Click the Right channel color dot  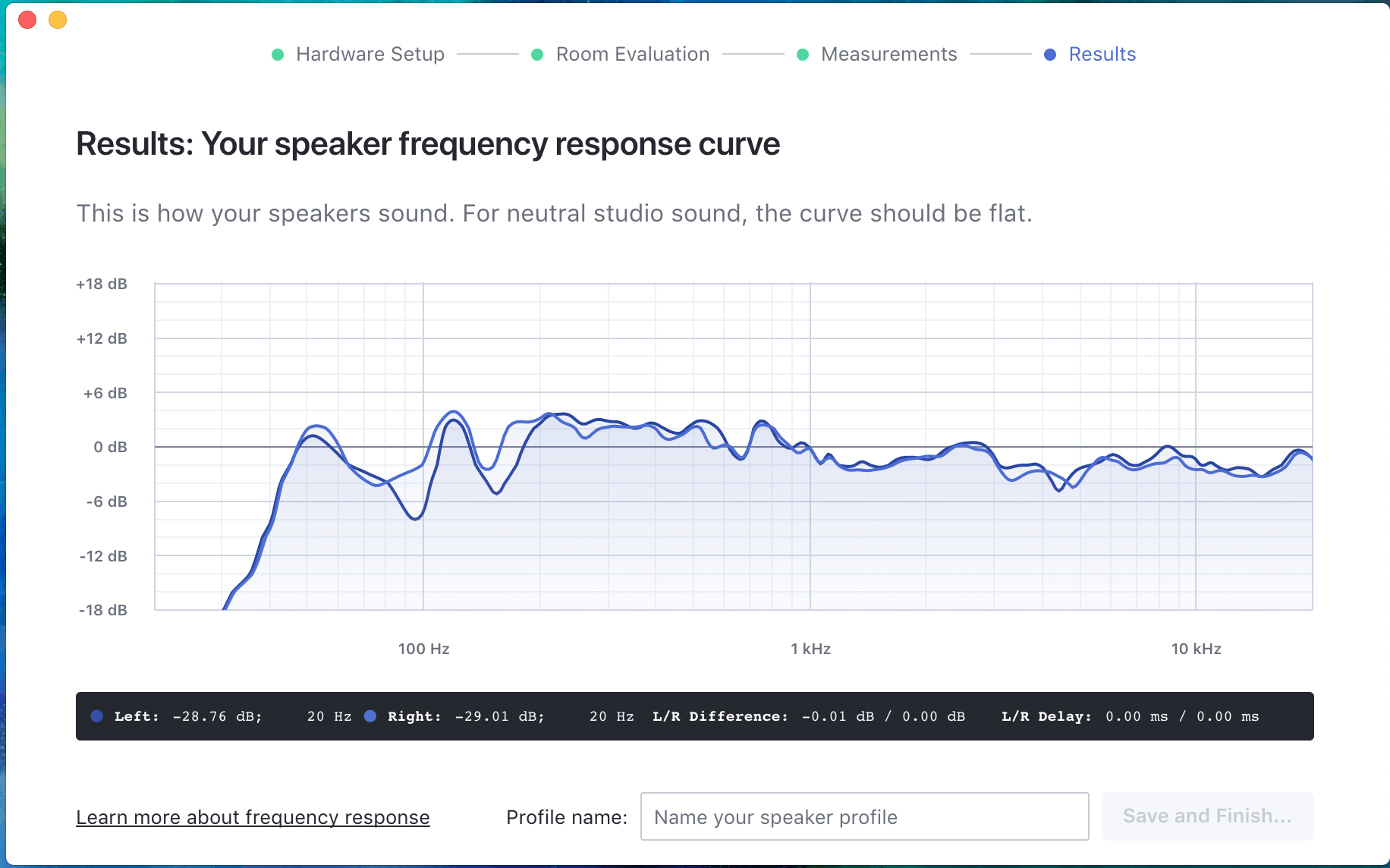(370, 716)
